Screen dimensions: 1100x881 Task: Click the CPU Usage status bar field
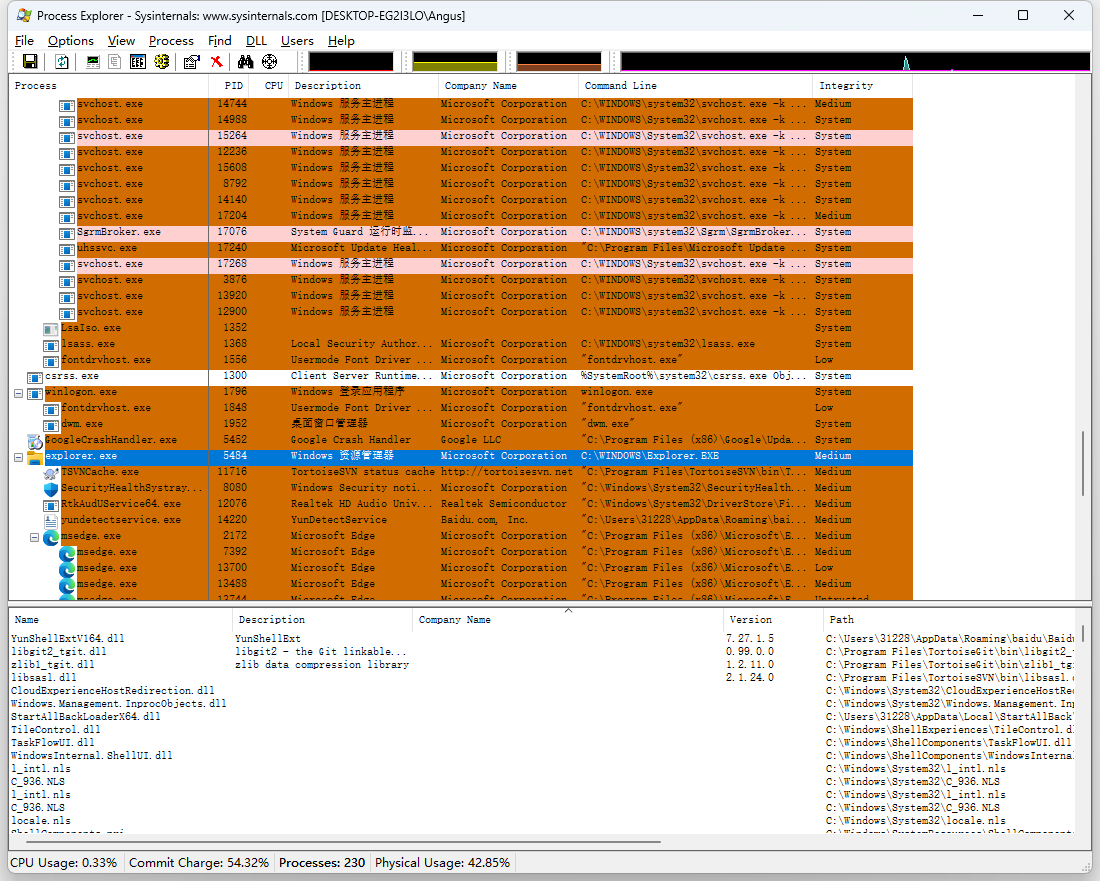pyautogui.click(x=65, y=863)
